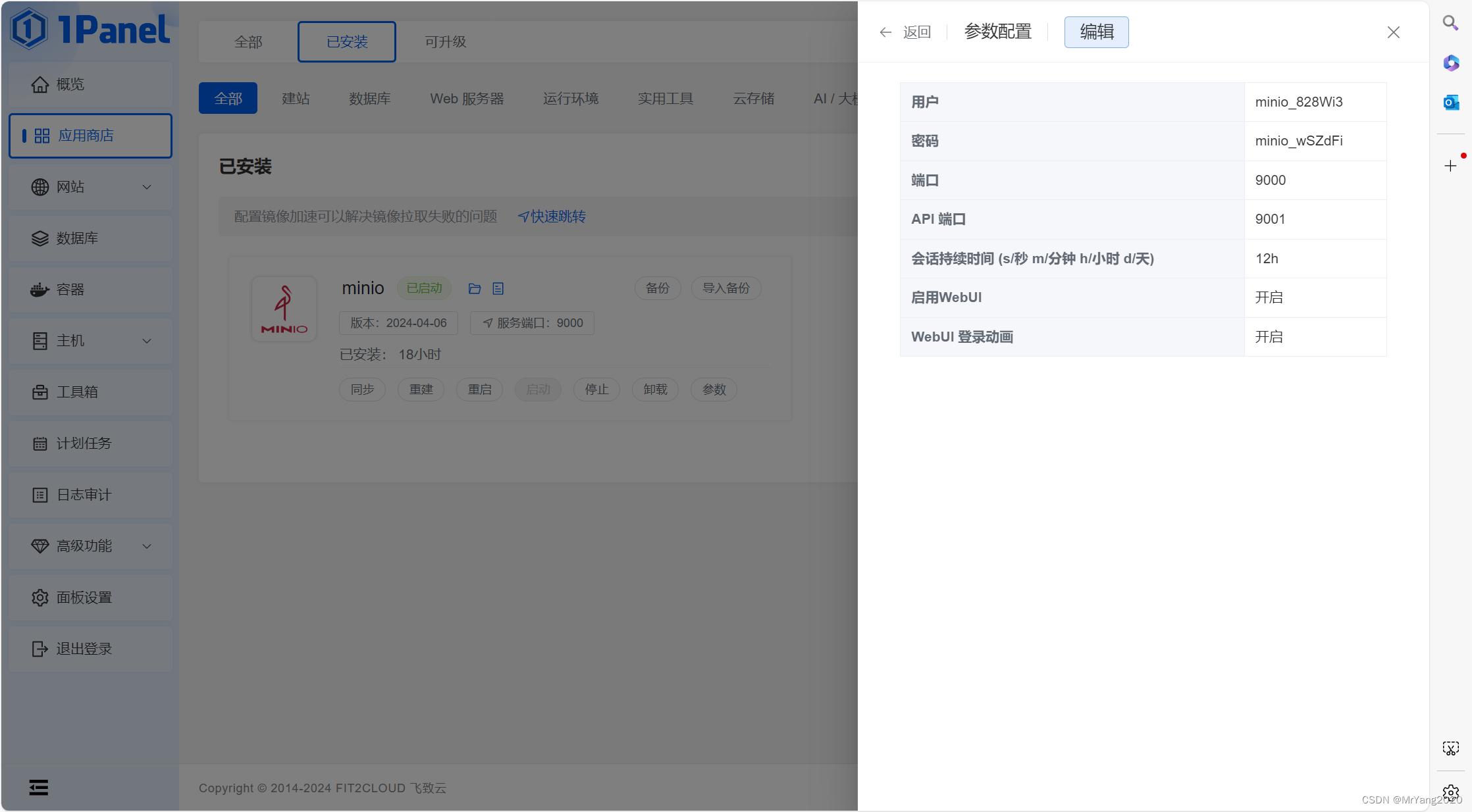1472x812 pixels.
Task: Click the minio app thumbnail
Action: tap(284, 309)
